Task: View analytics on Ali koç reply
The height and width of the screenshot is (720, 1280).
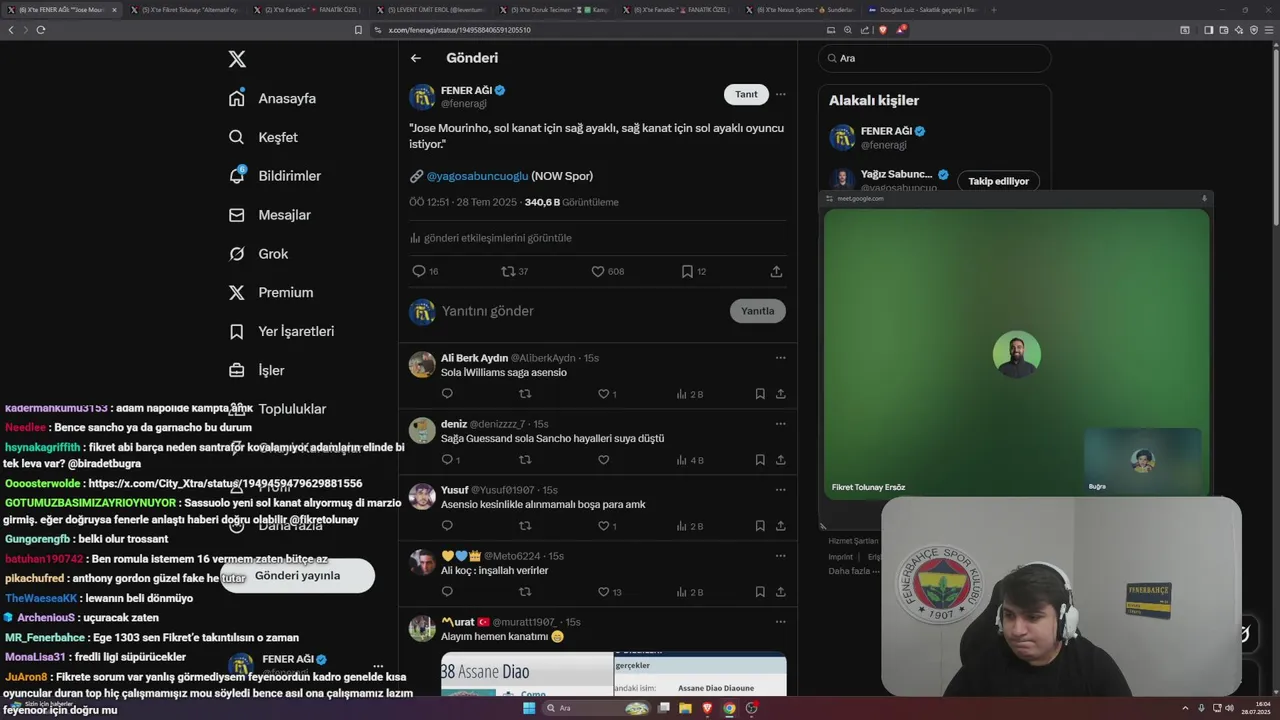Action: (689, 592)
